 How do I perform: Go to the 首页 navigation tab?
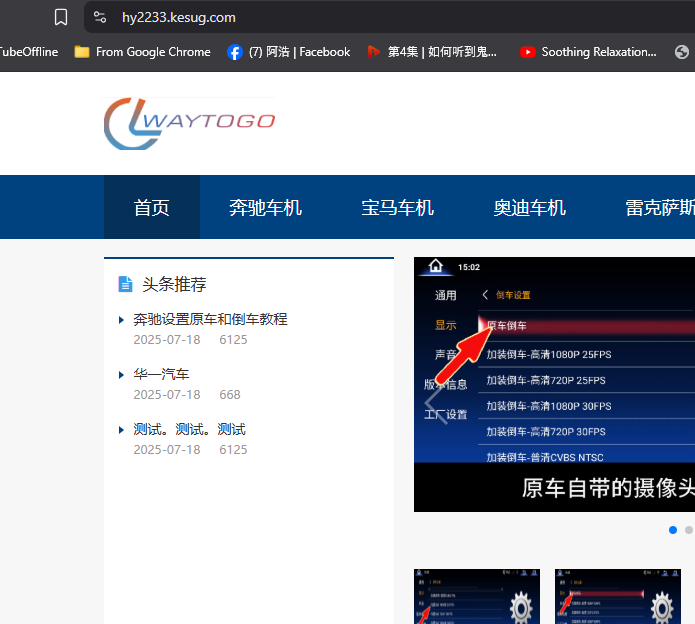click(152, 208)
